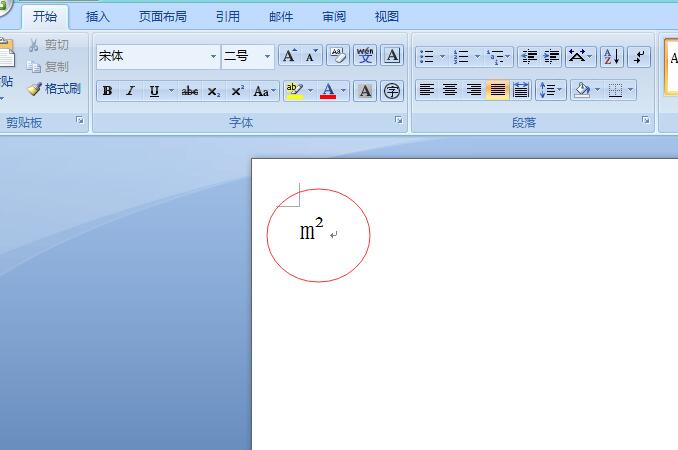The width and height of the screenshot is (678, 450).
Task: Decrease paragraph indent
Action: (529, 57)
